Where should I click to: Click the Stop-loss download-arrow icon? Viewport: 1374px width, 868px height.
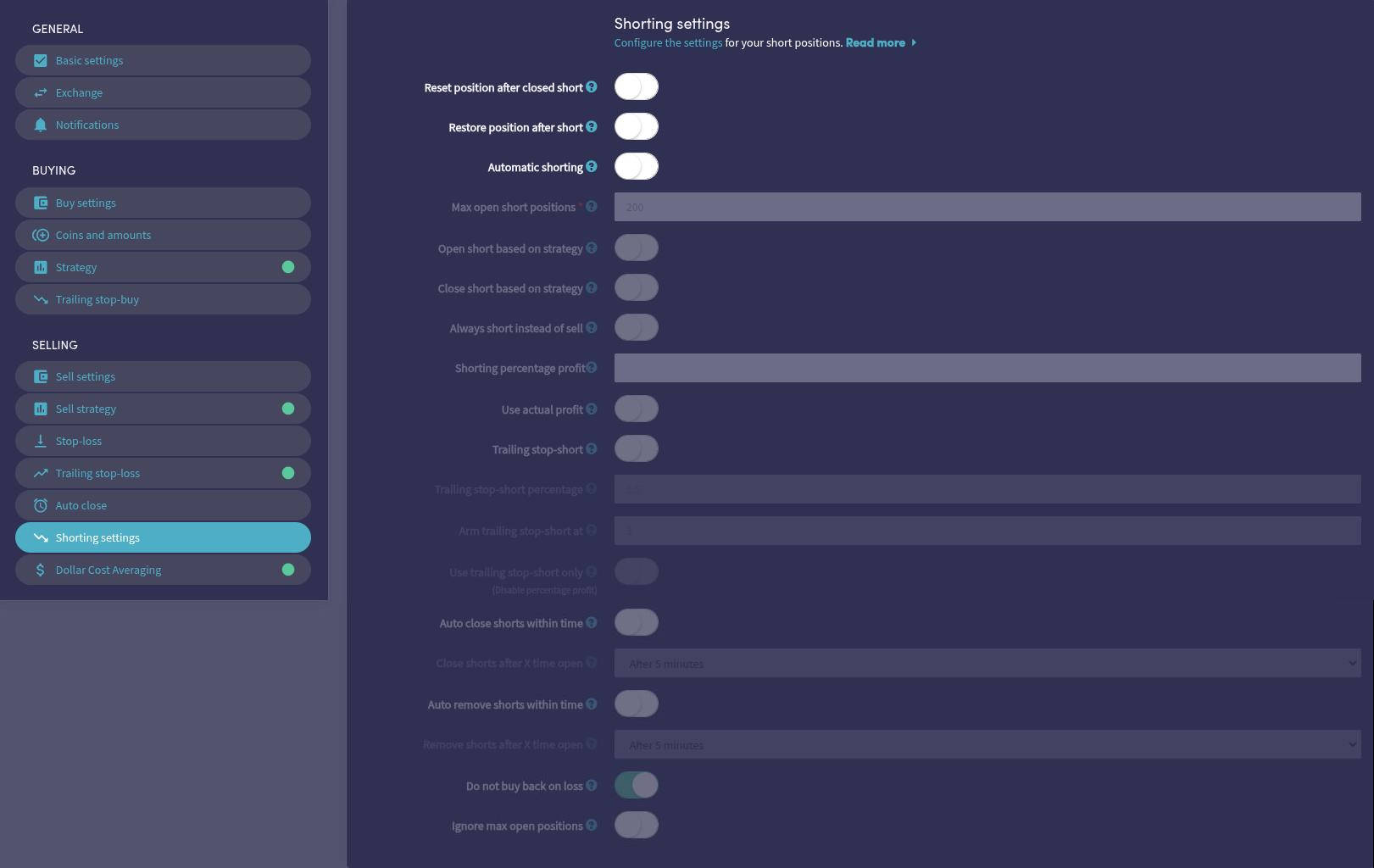pyautogui.click(x=40, y=442)
